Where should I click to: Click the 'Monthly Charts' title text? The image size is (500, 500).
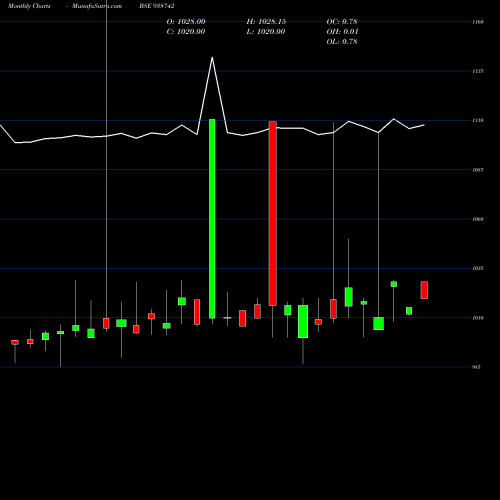pyautogui.click(x=29, y=6)
